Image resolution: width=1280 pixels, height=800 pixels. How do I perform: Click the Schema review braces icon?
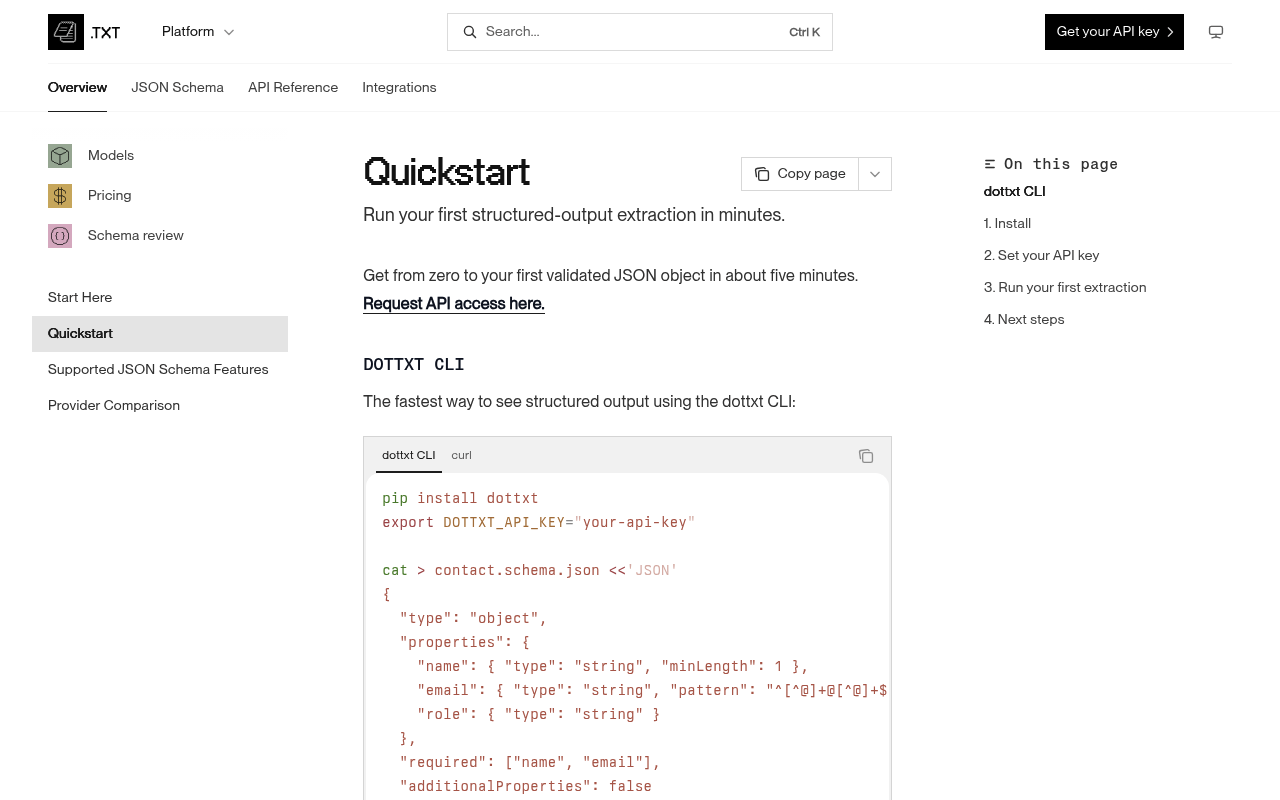tap(60, 236)
